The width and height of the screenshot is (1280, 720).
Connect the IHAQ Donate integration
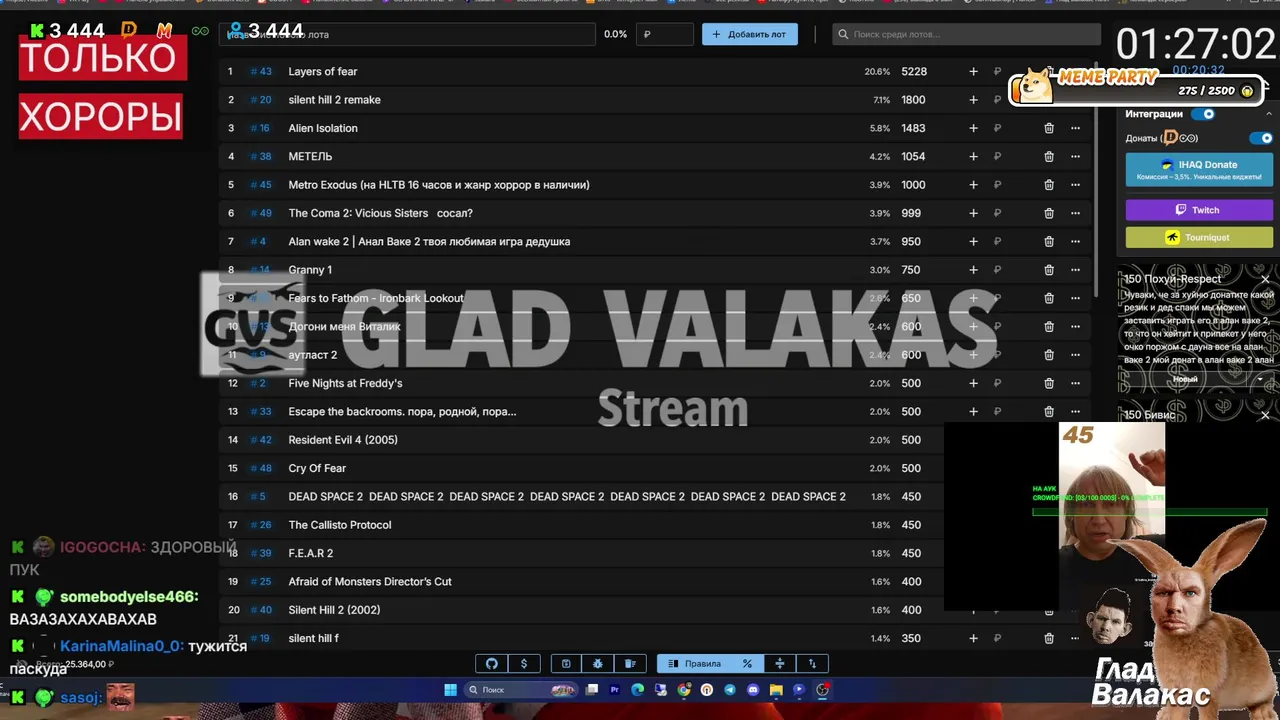coord(1199,170)
